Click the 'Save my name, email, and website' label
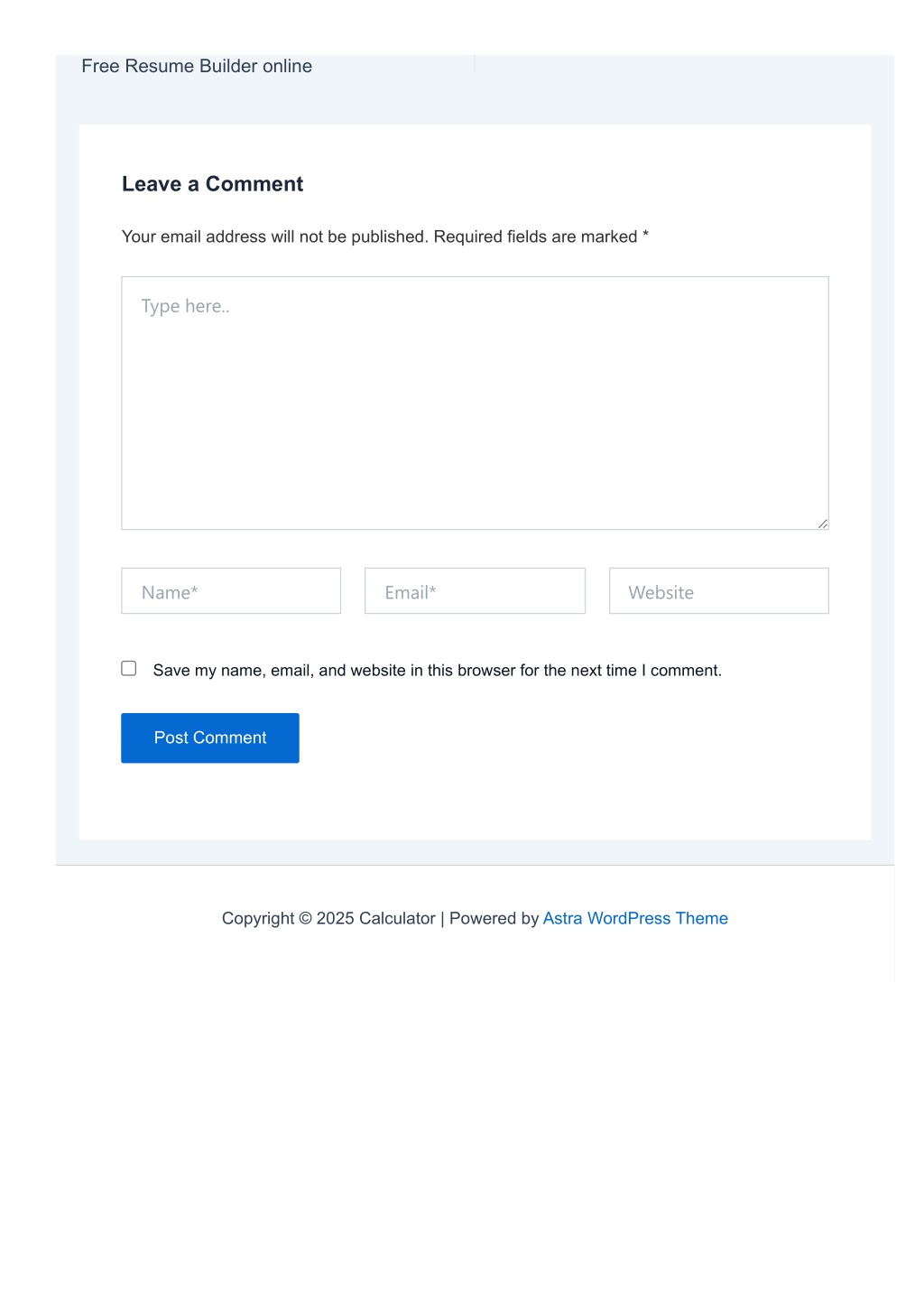Viewport: 924px width, 1308px height. pyautogui.click(x=437, y=670)
